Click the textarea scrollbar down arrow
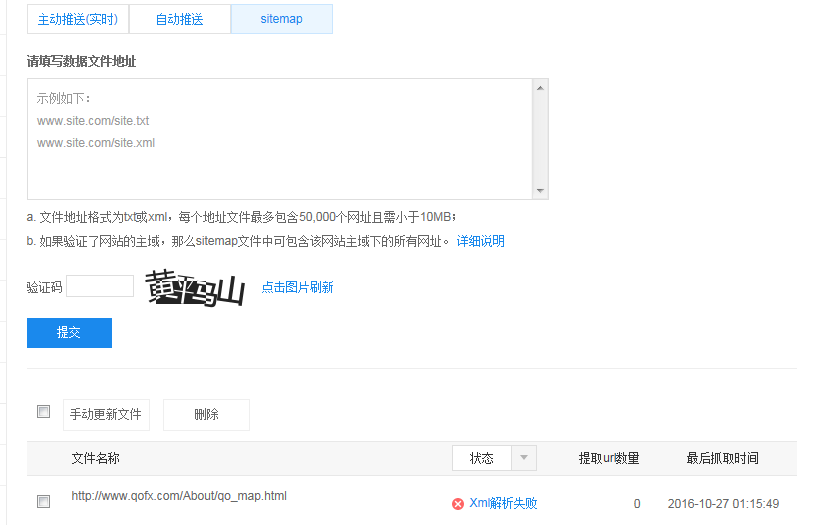The image size is (826, 525). click(540, 191)
